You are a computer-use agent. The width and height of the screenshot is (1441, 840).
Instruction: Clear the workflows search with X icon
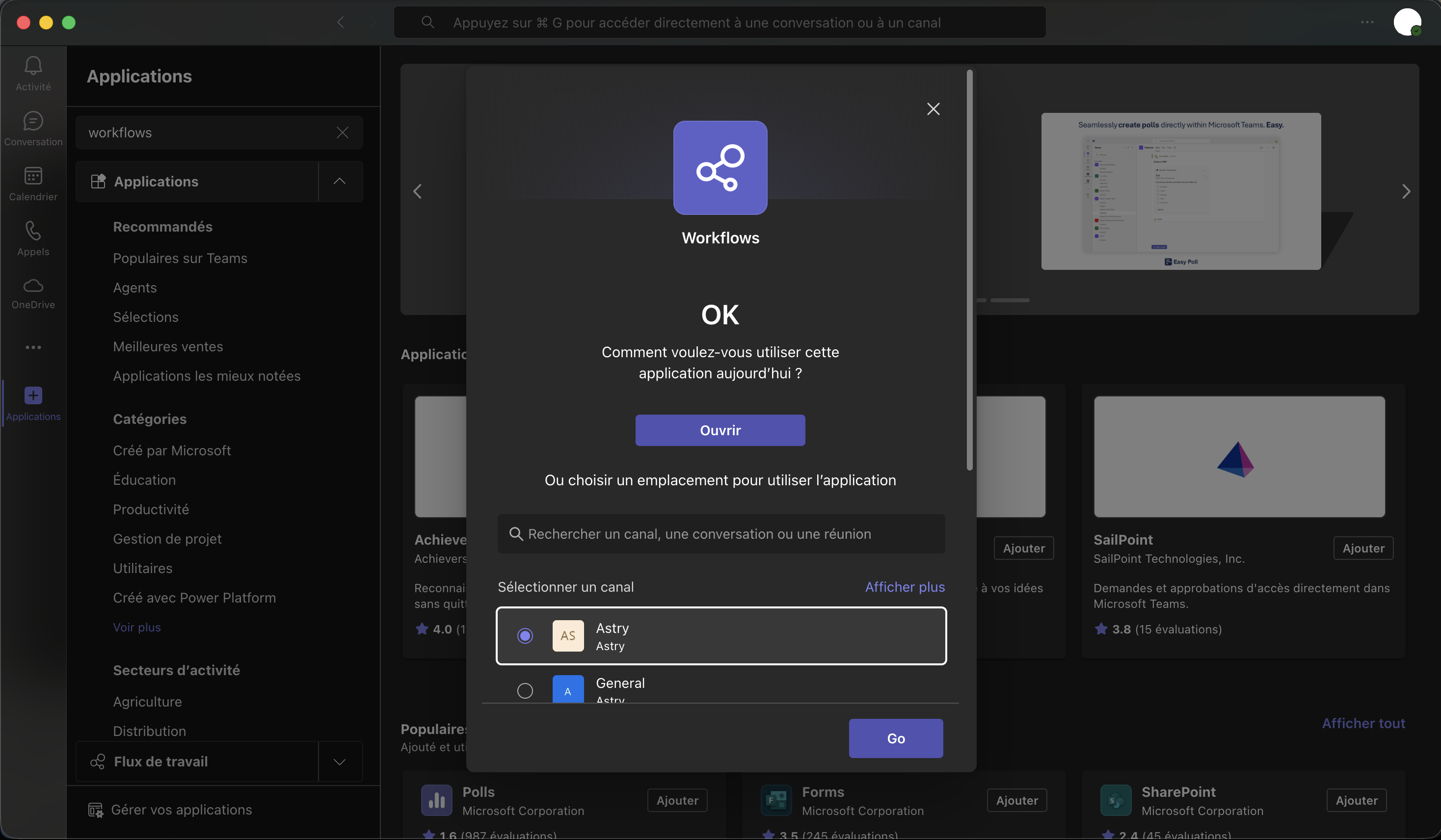coord(343,132)
